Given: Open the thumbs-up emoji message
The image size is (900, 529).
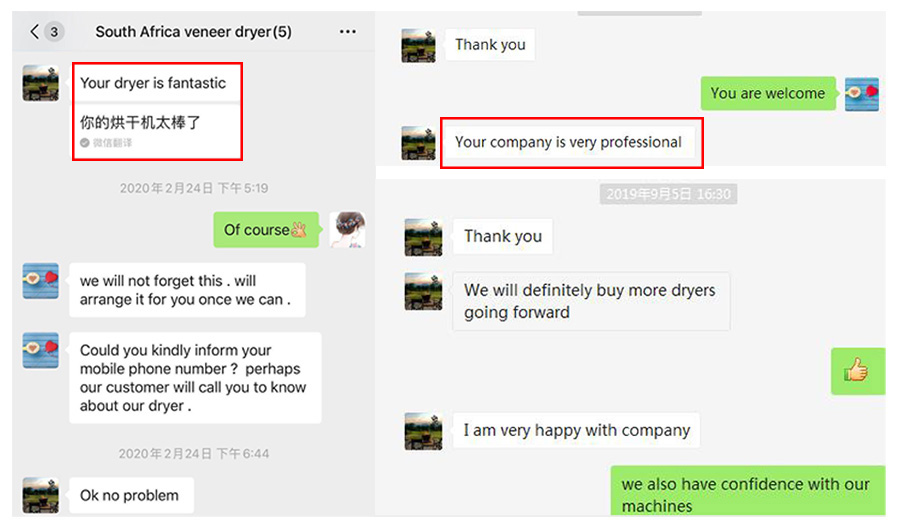Looking at the screenshot, I should pos(858,371).
